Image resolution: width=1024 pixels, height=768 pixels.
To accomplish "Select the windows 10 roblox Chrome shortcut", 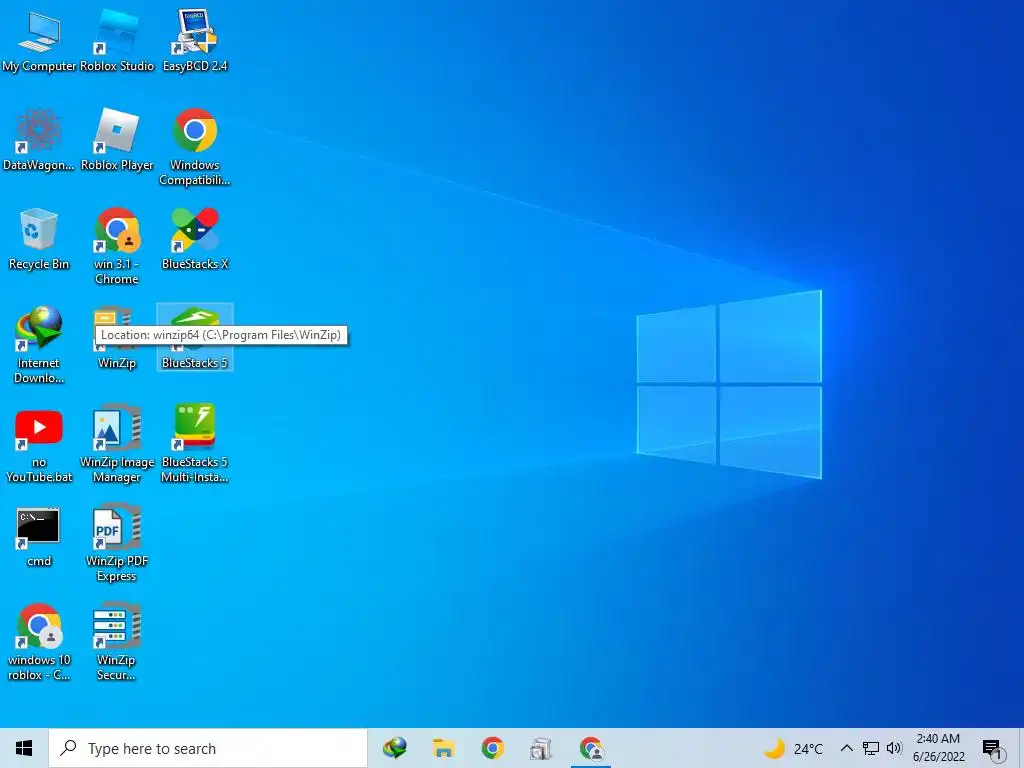I will pyautogui.click(x=39, y=643).
